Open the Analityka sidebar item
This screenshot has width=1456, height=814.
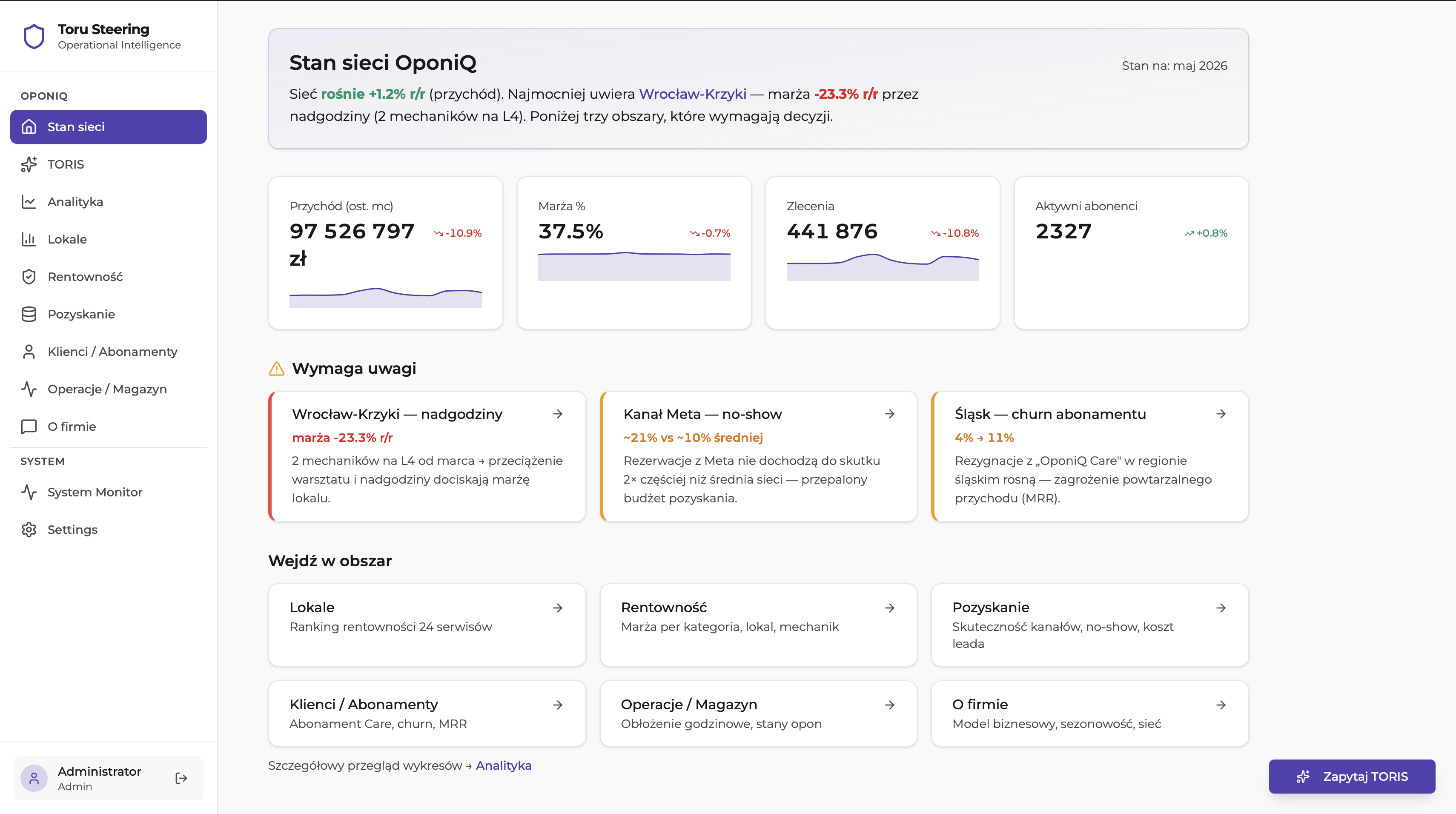pos(109,202)
